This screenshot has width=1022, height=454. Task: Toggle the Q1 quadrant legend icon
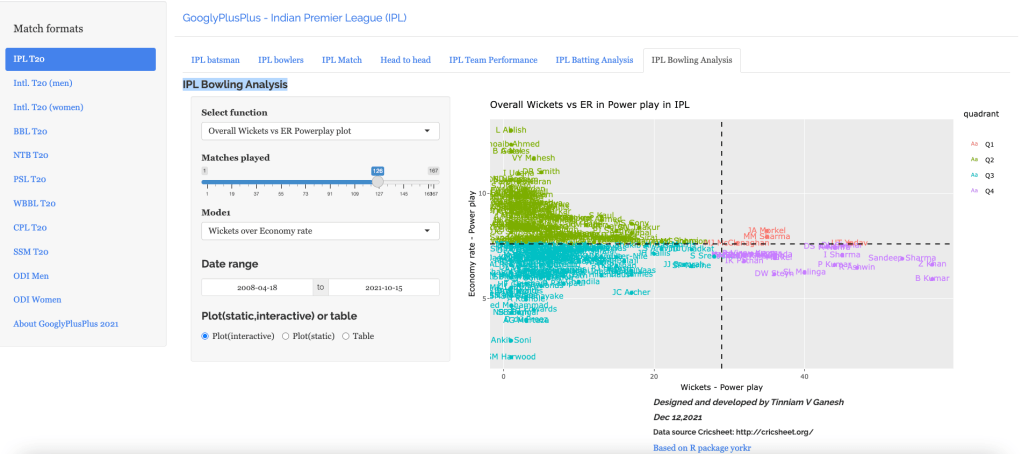point(974,144)
